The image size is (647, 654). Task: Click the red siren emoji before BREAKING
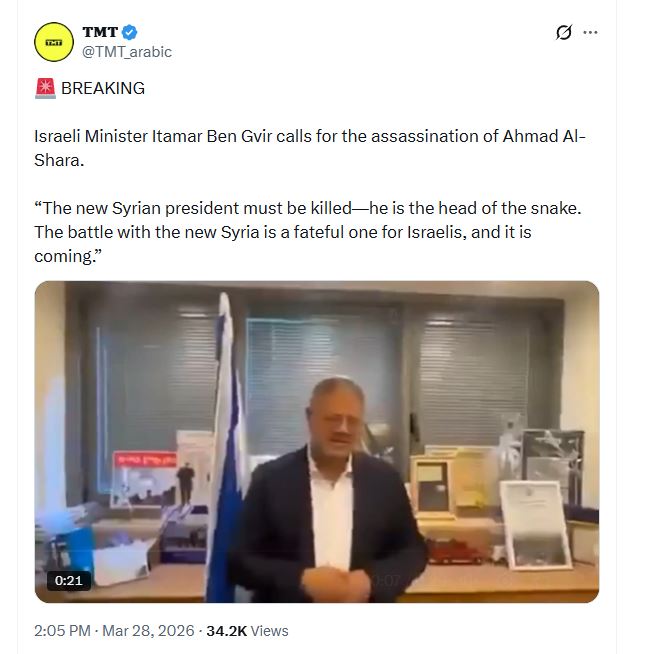(45, 88)
